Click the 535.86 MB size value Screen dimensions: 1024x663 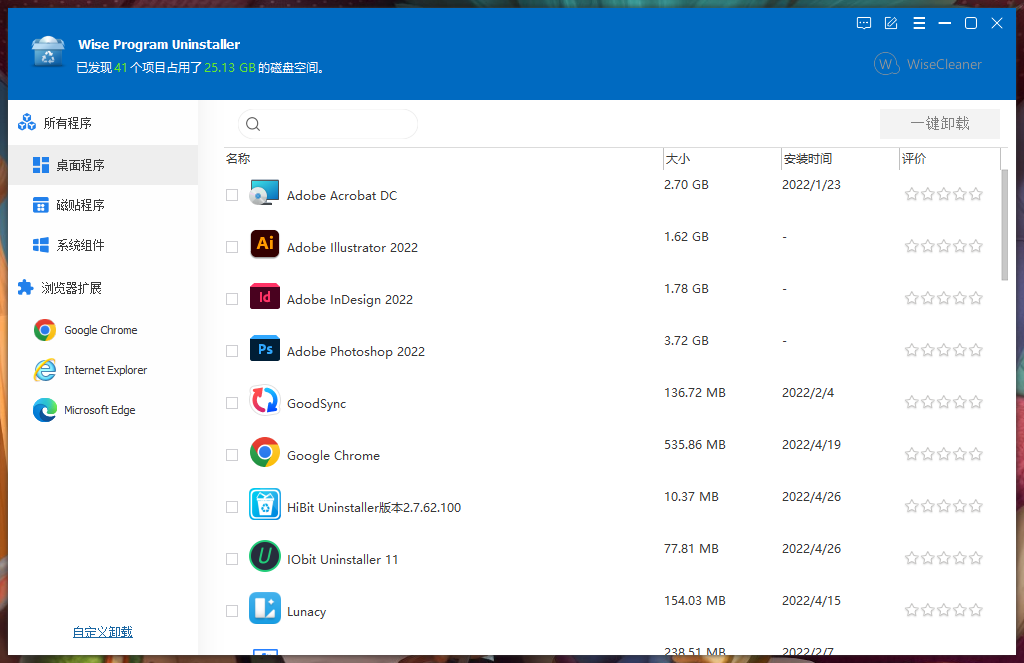(695, 445)
